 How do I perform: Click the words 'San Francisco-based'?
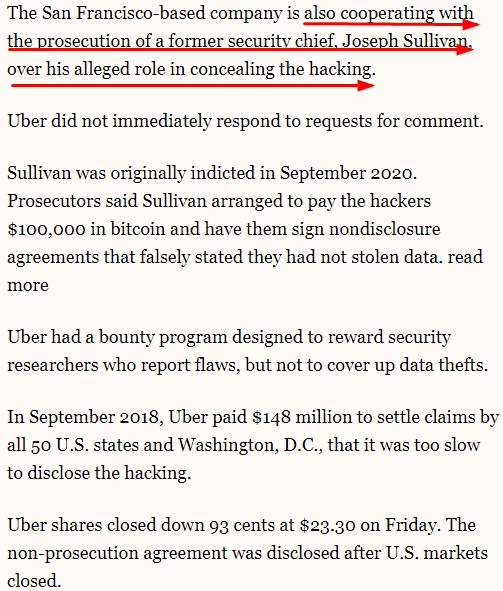[x=124, y=13]
